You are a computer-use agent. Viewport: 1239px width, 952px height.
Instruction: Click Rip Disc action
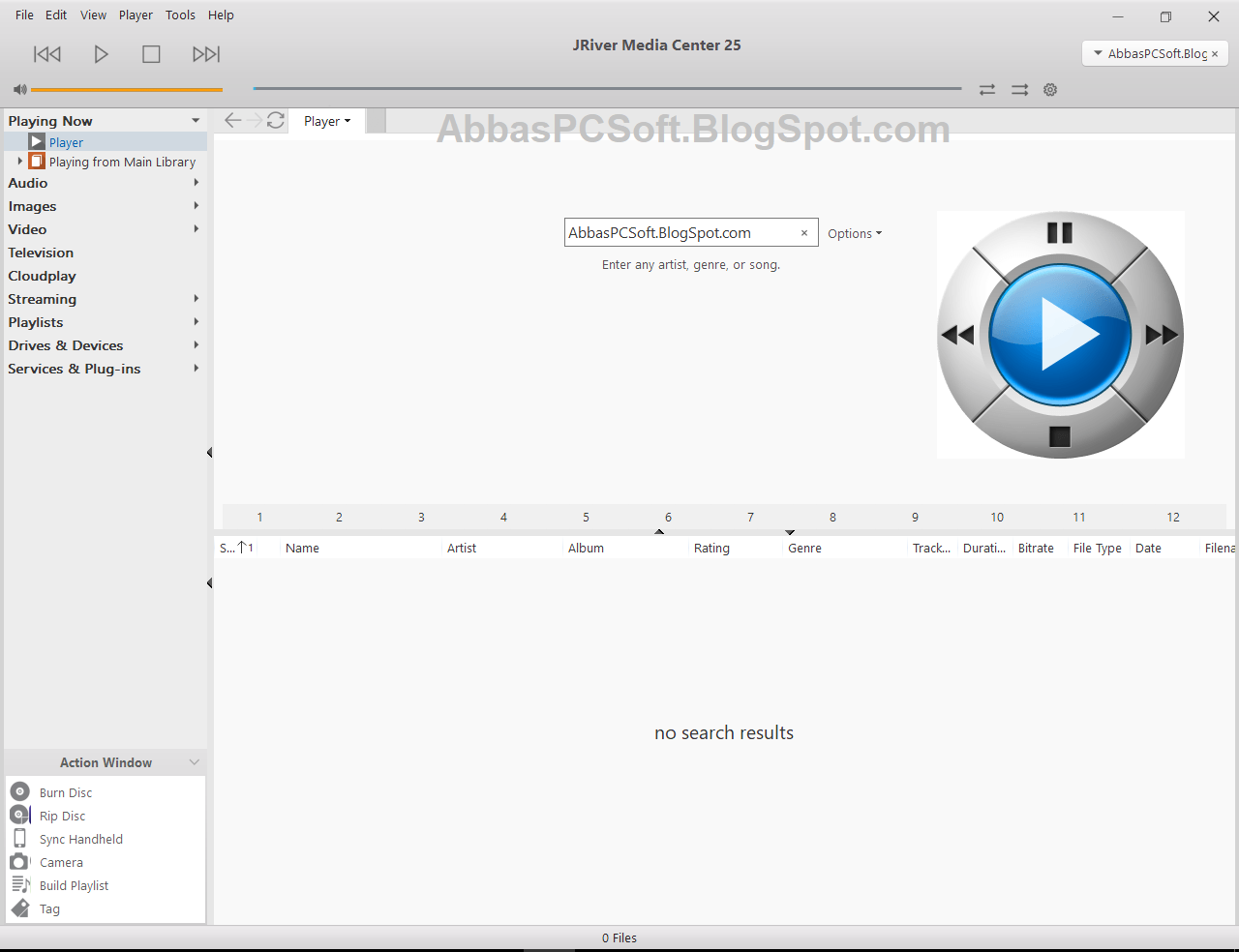62,816
